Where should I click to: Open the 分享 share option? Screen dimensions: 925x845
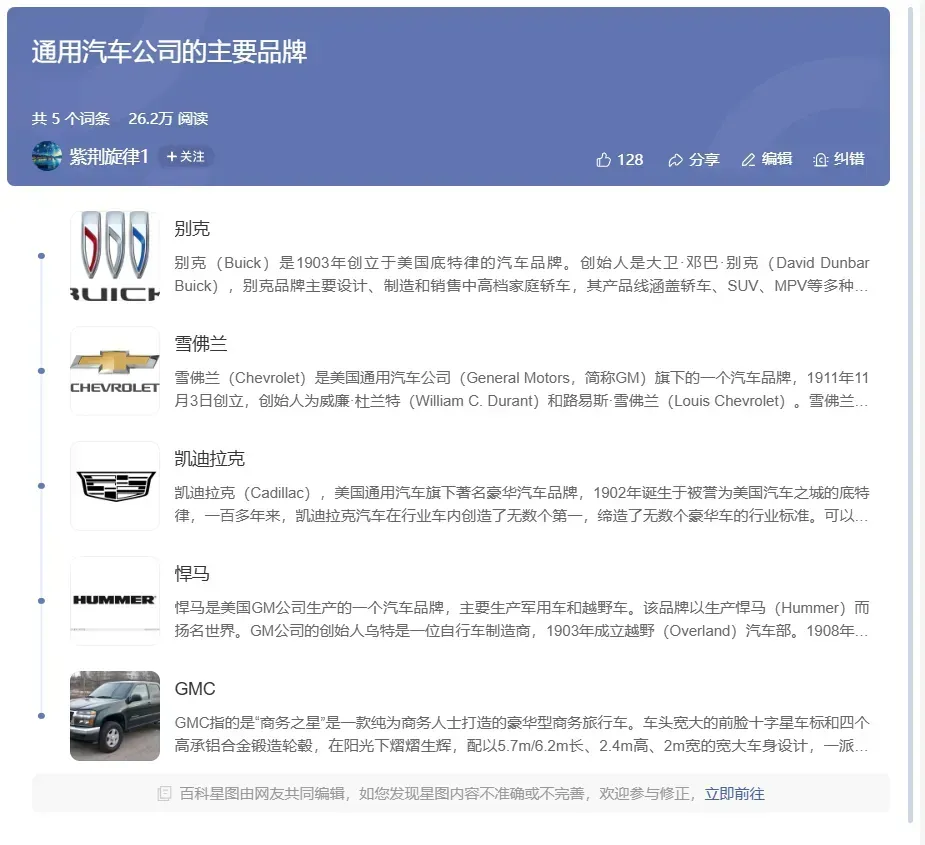pyautogui.click(x=693, y=158)
